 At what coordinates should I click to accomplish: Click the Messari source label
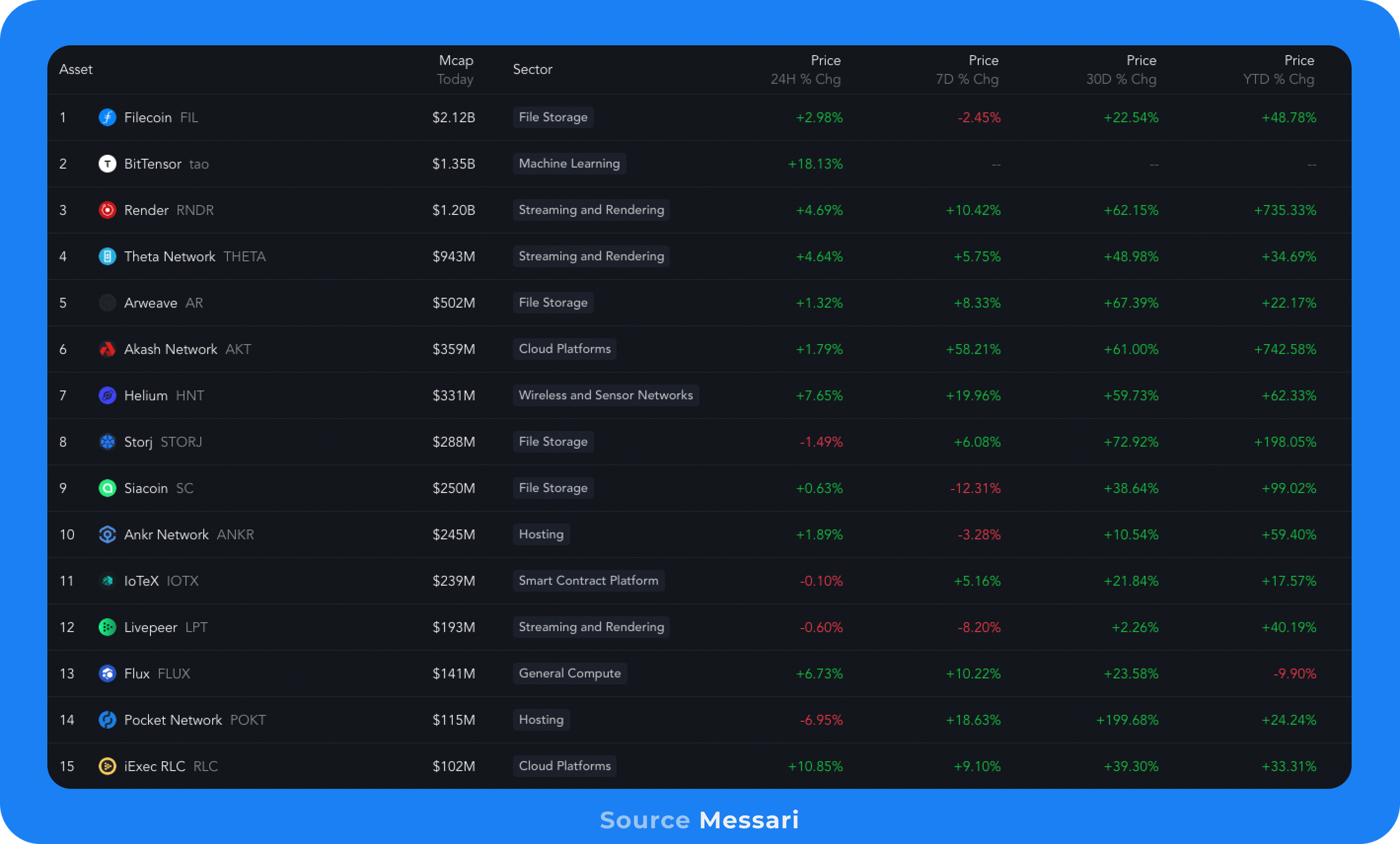pyautogui.click(x=749, y=820)
